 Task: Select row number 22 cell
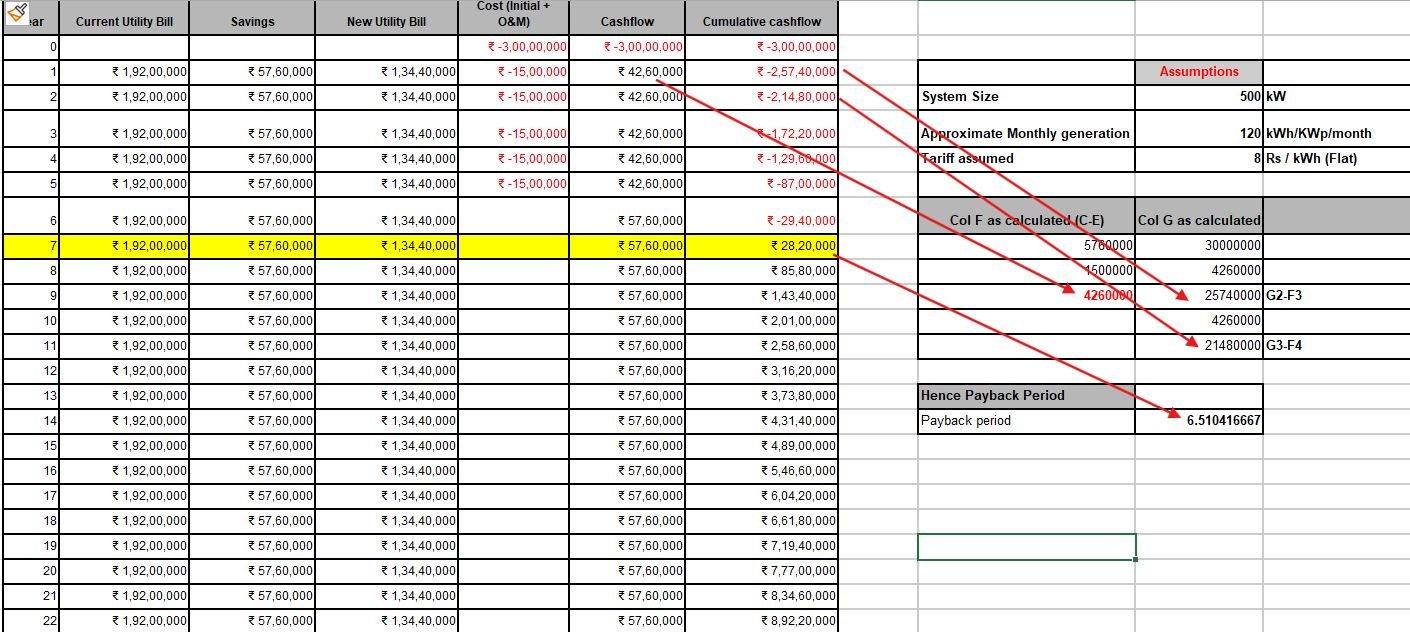[31, 621]
